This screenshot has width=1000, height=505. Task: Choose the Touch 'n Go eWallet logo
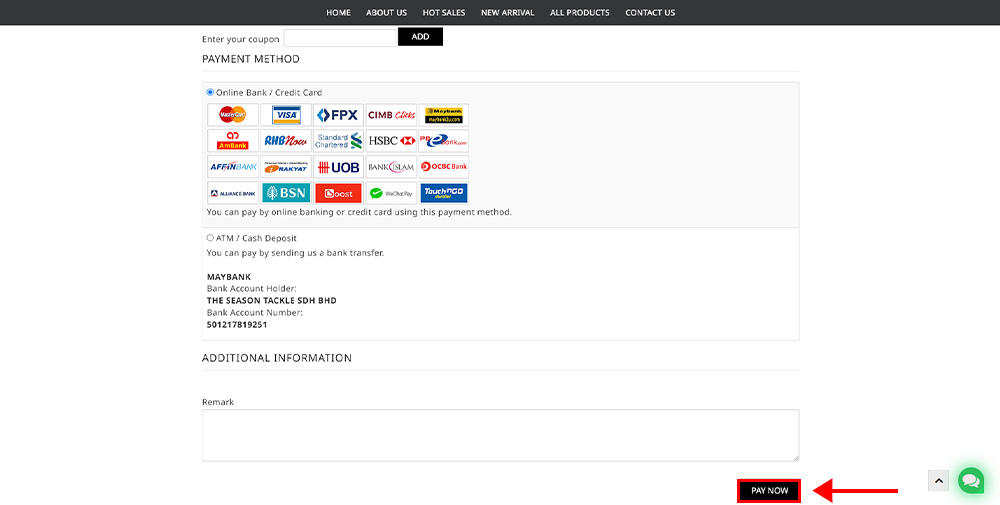pyautogui.click(x=444, y=193)
